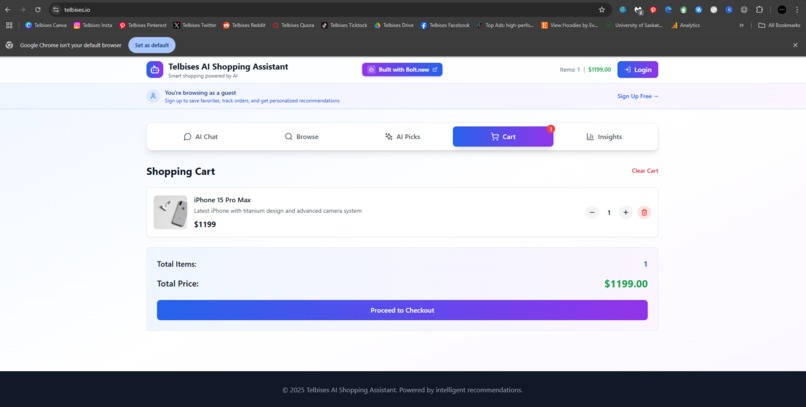Click Proceed to Checkout button

[402, 310]
